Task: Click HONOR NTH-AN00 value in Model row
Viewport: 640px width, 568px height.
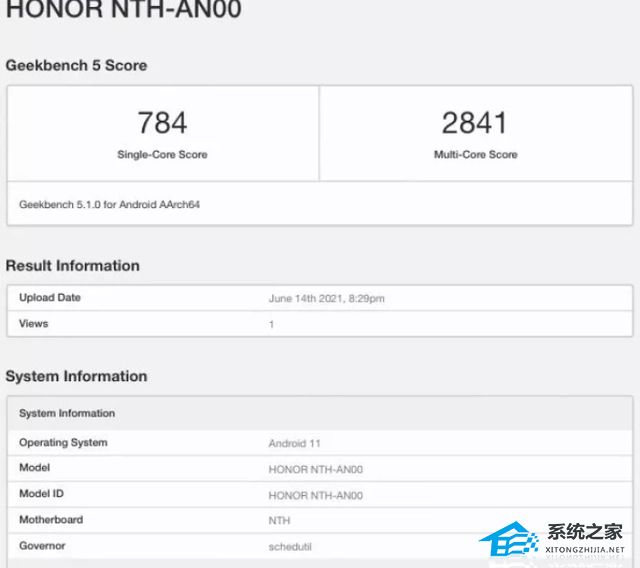Action: [x=316, y=470]
